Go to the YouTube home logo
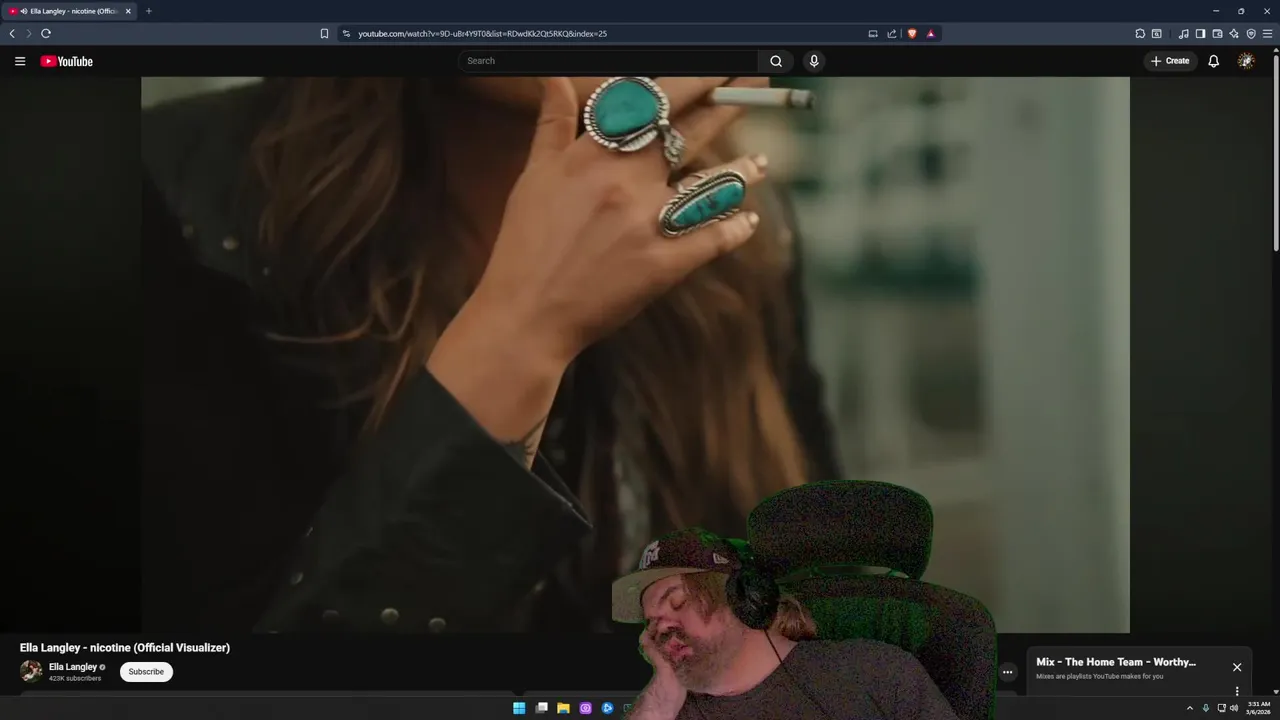1280x720 pixels. coord(66,61)
